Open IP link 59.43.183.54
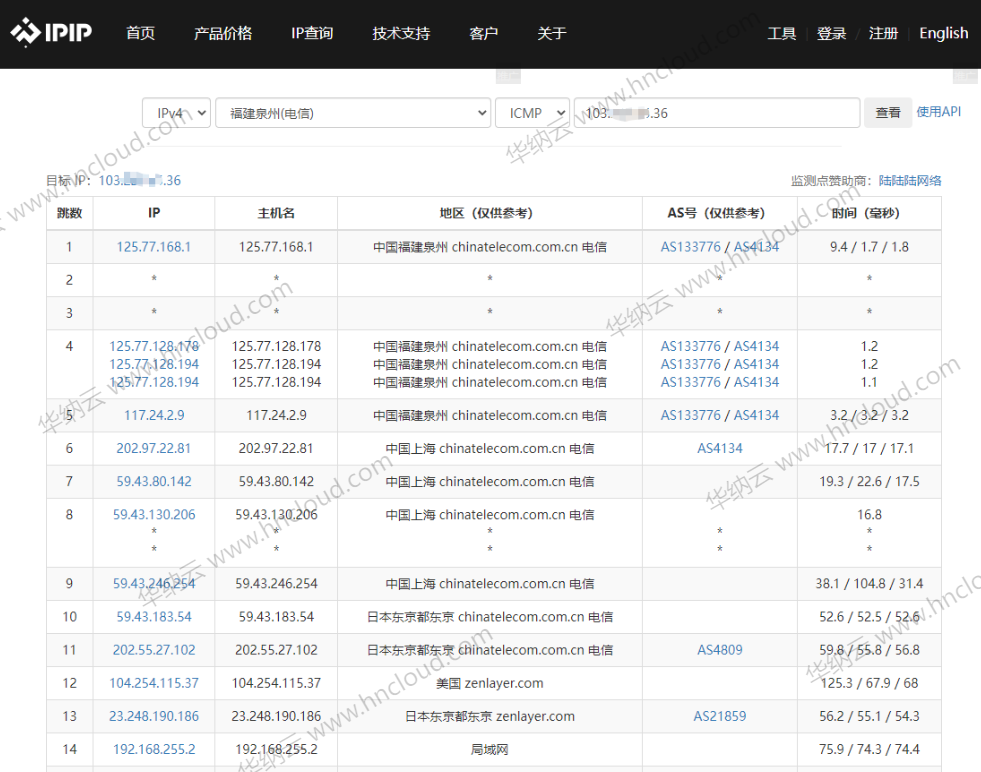The width and height of the screenshot is (981, 772). tap(154, 616)
